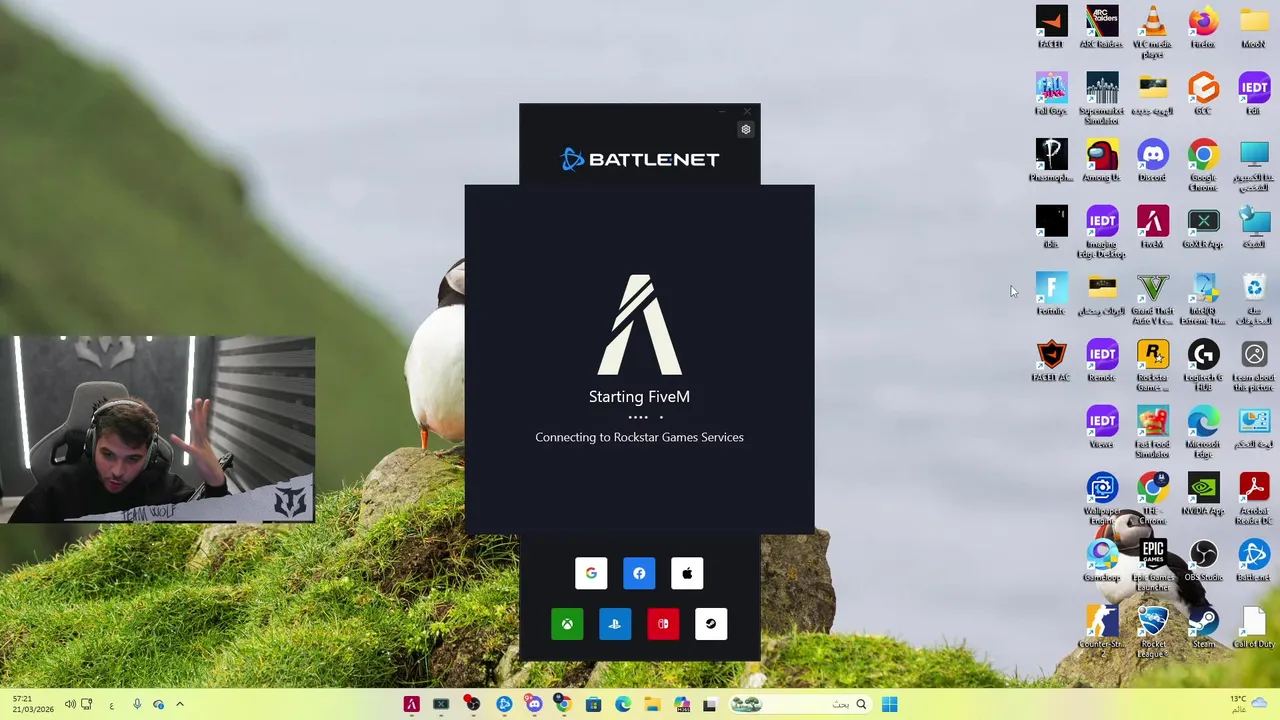
Task: Open File Explorer from the taskbar
Action: [652, 704]
